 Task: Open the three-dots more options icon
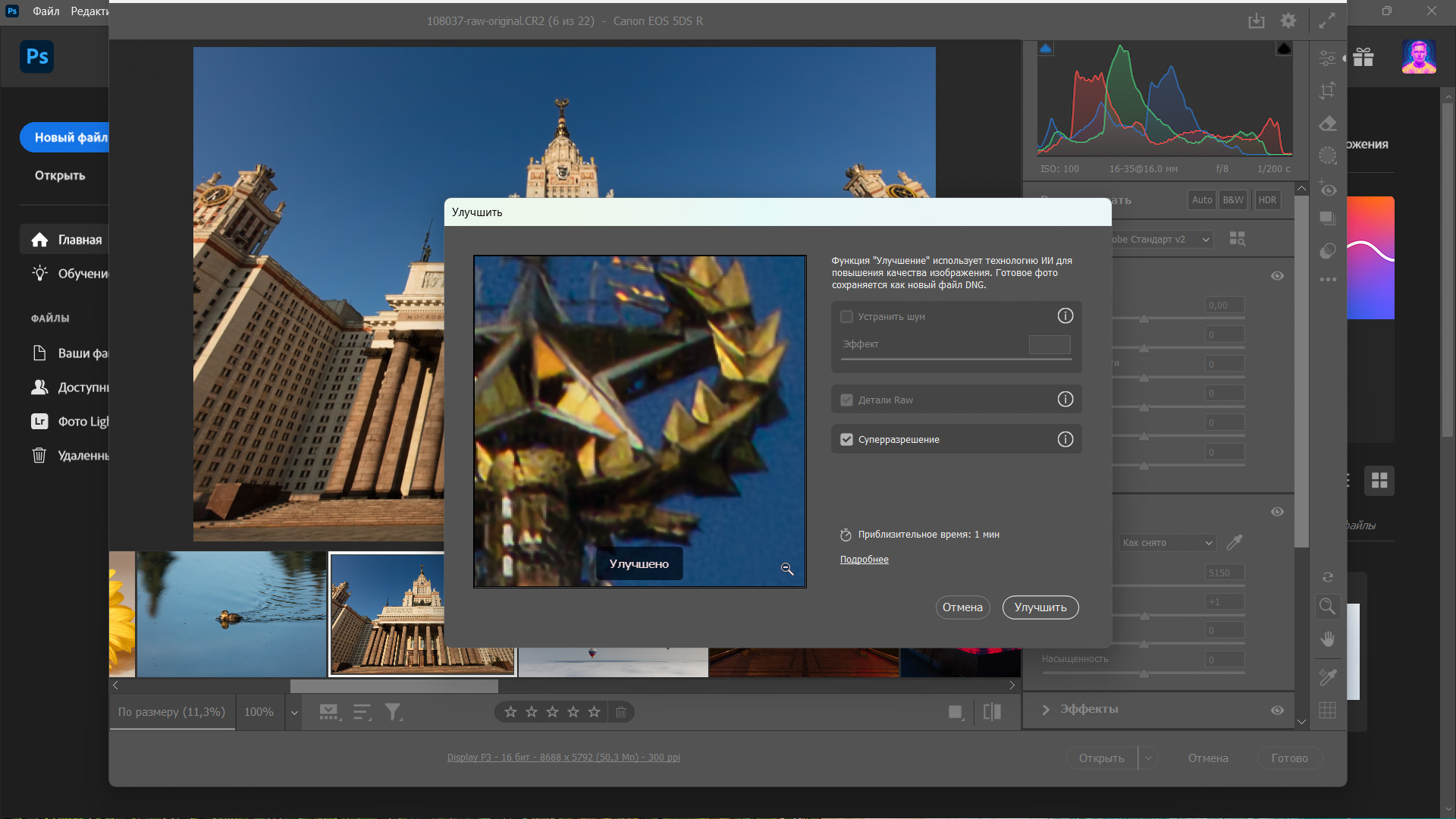click(x=1327, y=280)
